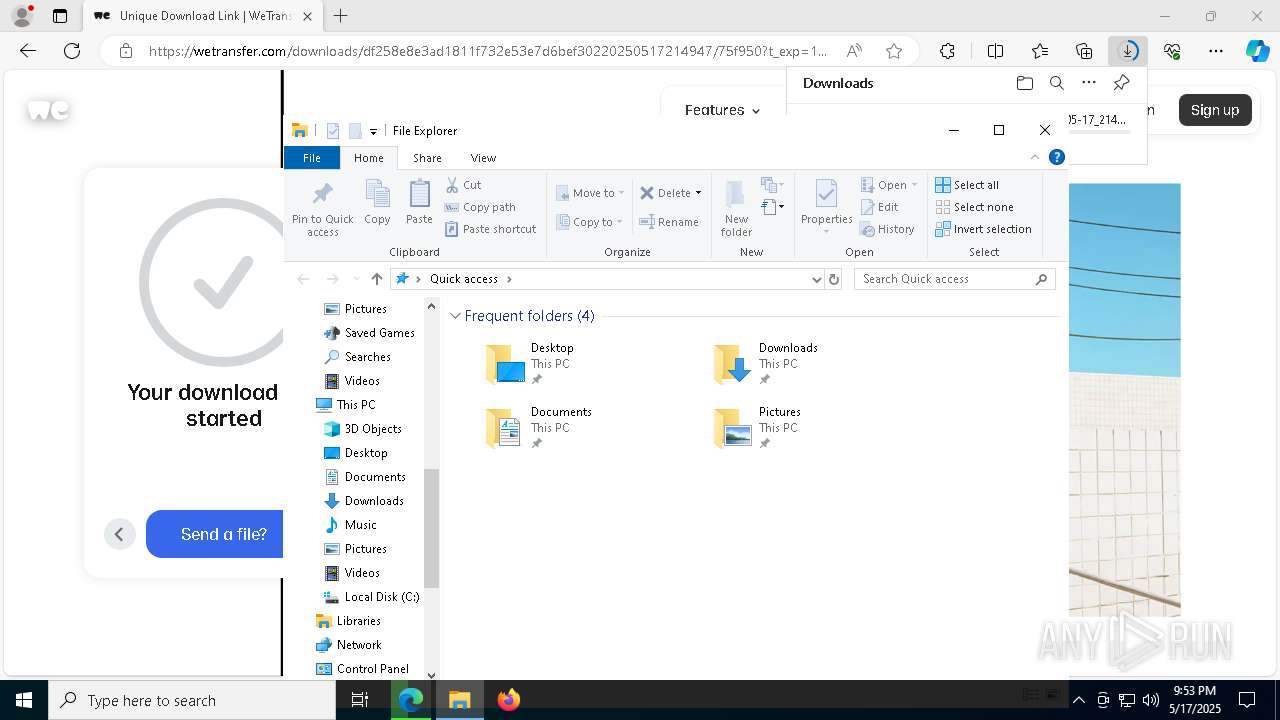This screenshot has height=720, width=1280.
Task: Select the Pictures frequent folder
Action: 759,427
